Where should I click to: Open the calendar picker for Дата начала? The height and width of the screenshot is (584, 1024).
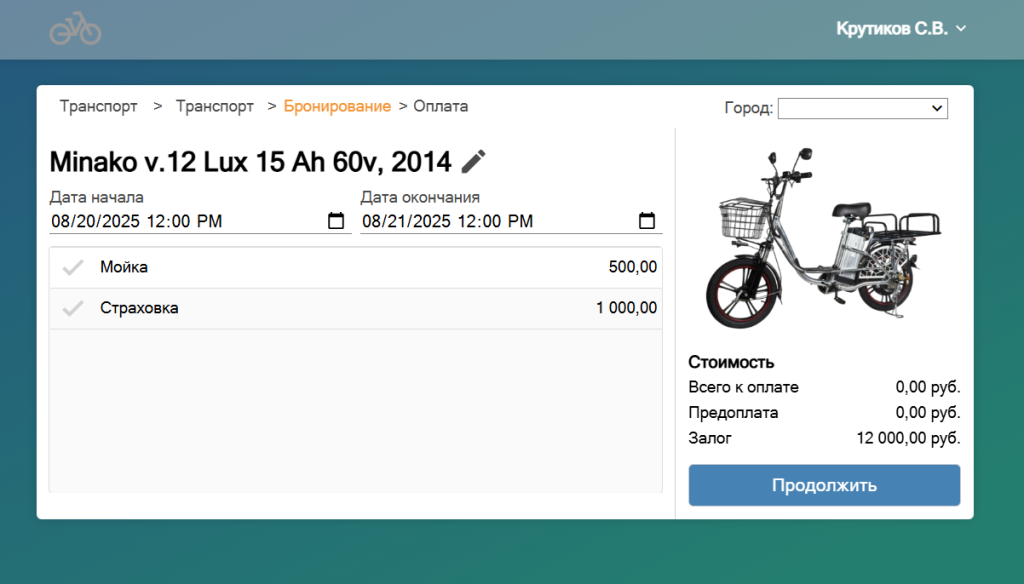336,221
